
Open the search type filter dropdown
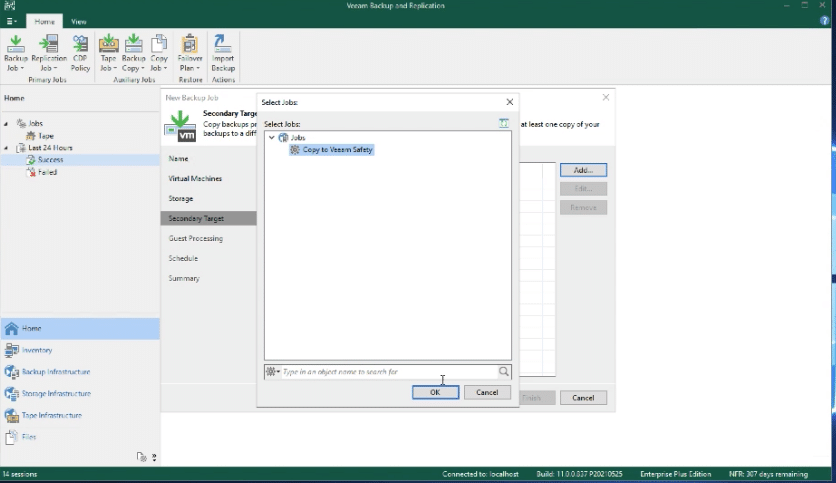(273, 372)
